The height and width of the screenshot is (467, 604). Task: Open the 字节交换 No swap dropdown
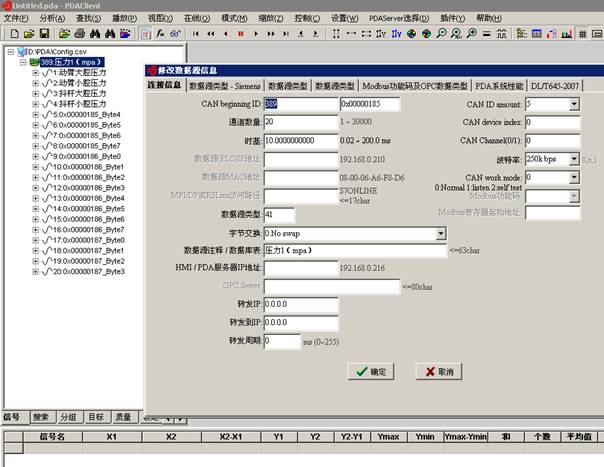(441, 234)
